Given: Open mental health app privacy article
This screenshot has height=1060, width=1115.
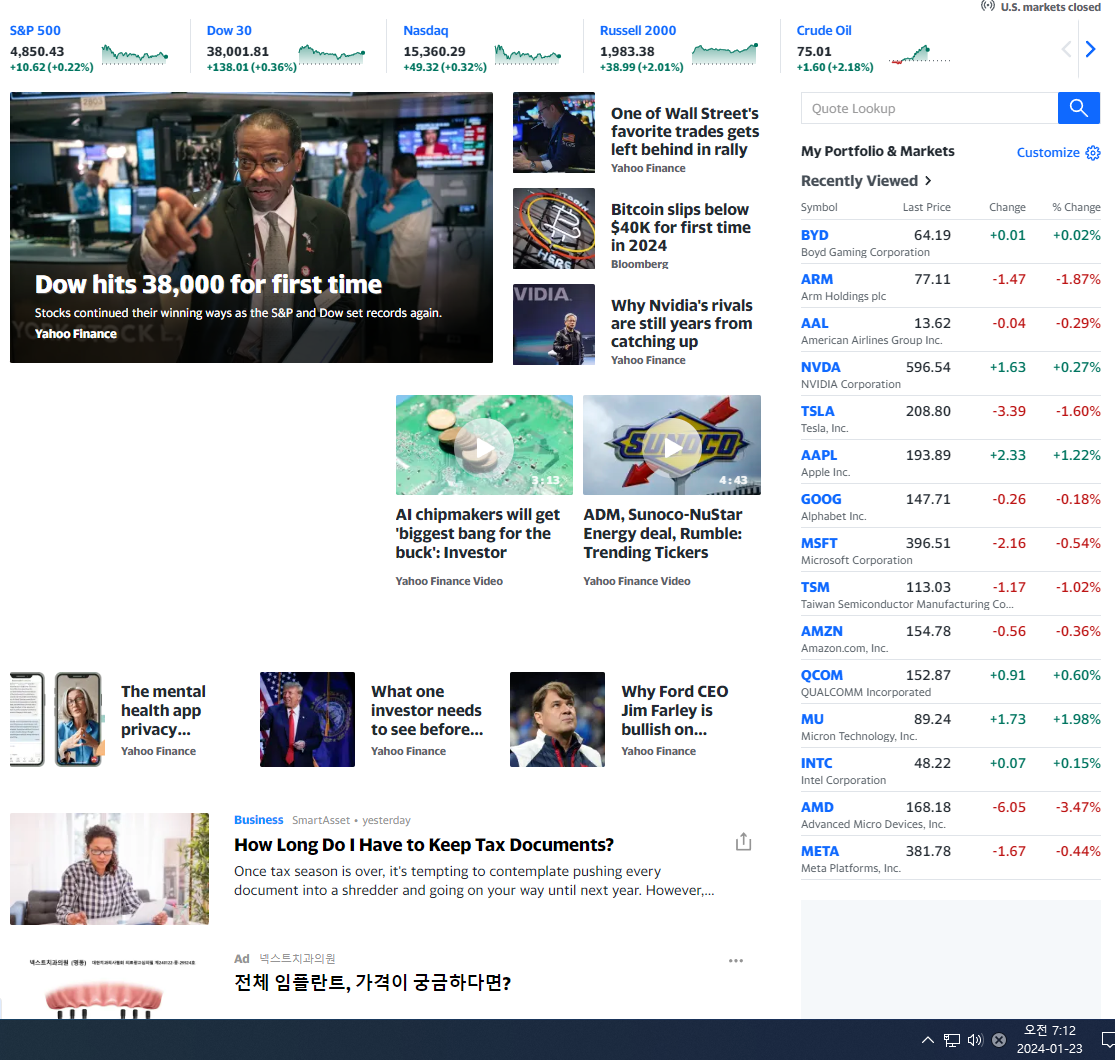Looking at the screenshot, I should pyautogui.click(x=163, y=710).
